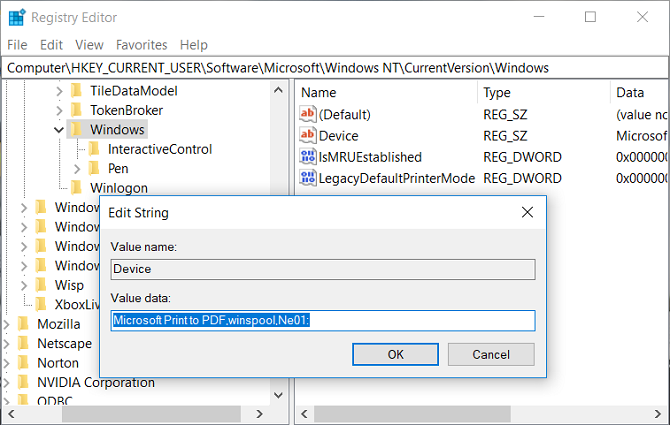Click the registry path address bar

[x=335, y=67]
